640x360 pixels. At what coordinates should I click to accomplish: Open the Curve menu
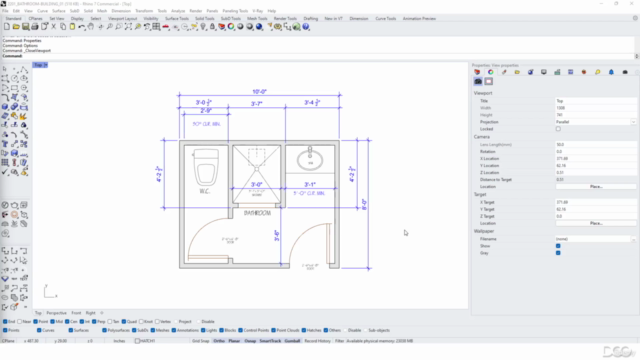pyautogui.click(x=42, y=11)
